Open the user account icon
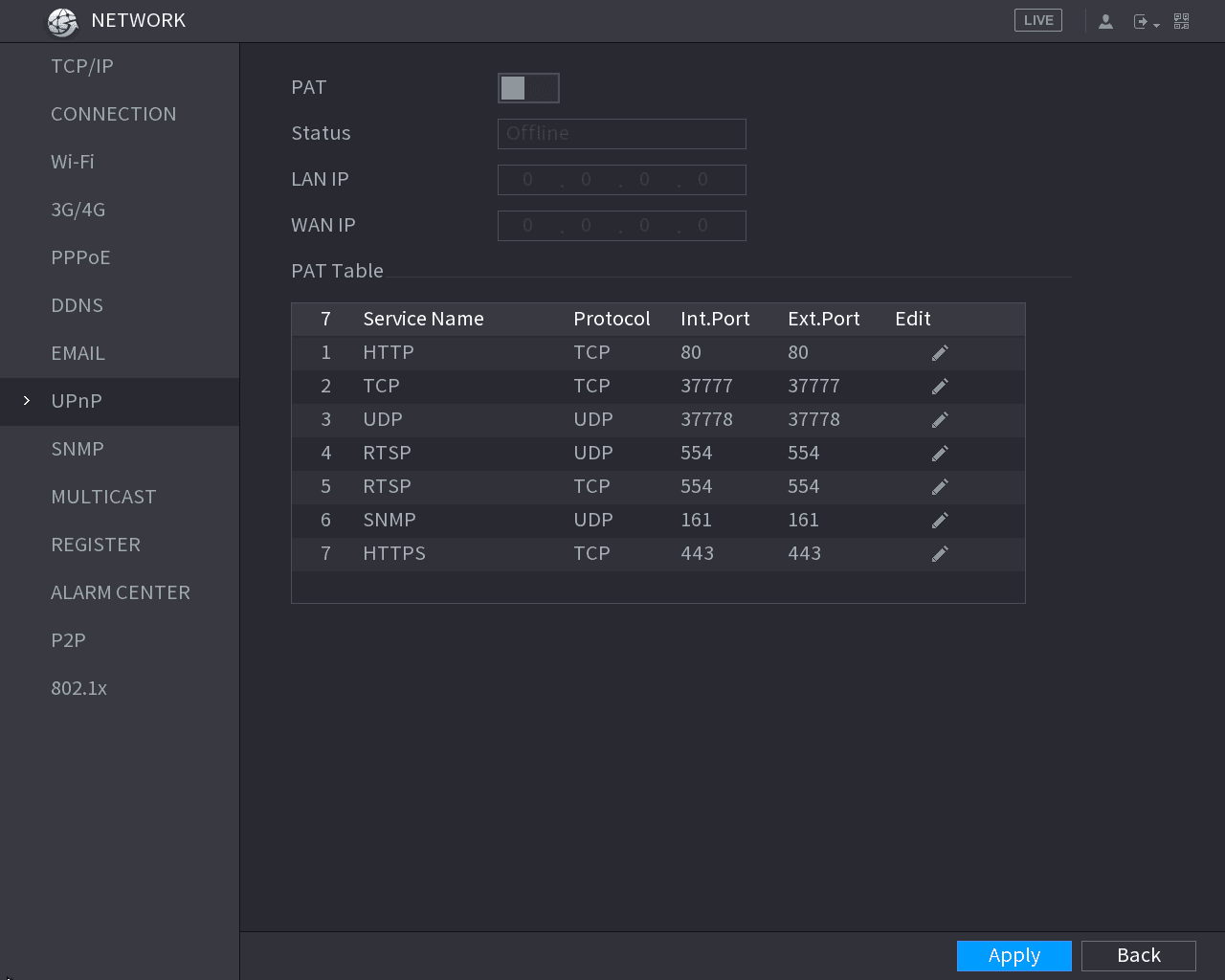The width and height of the screenshot is (1225, 980). click(1105, 21)
